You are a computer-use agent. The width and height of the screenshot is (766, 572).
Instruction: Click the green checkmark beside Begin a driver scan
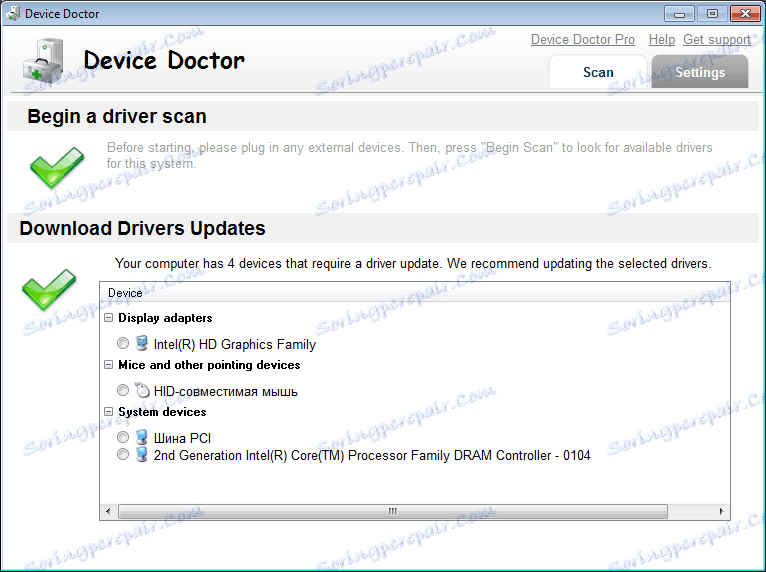[x=57, y=167]
